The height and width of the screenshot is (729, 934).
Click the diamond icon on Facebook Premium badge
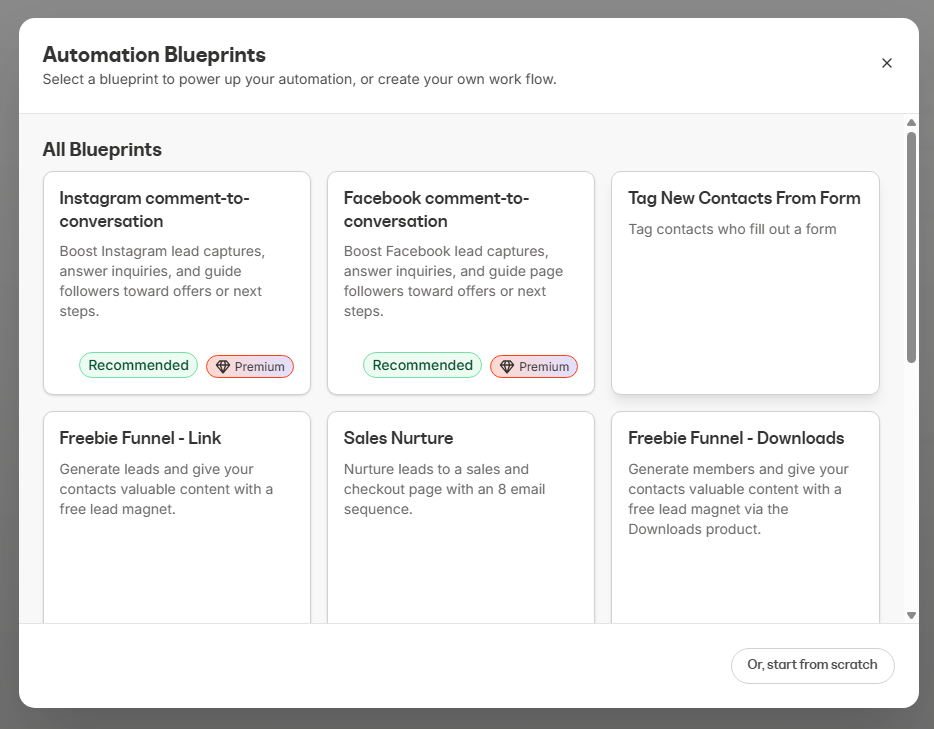507,366
